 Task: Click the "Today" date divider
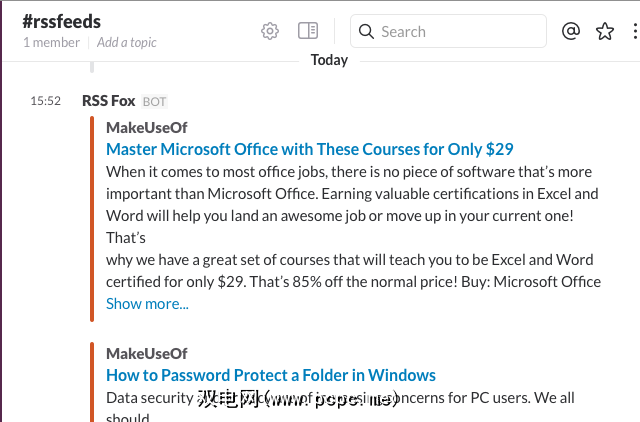pos(329,60)
